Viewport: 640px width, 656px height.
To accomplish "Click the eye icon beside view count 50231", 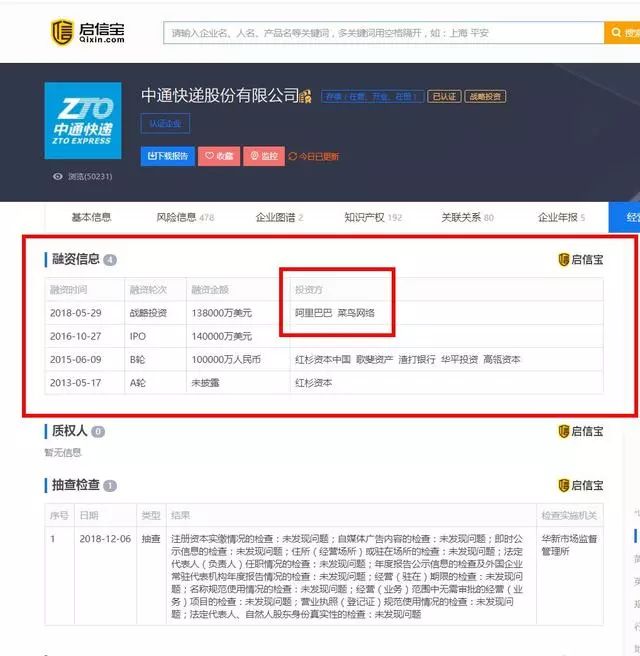I will [x=57, y=177].
